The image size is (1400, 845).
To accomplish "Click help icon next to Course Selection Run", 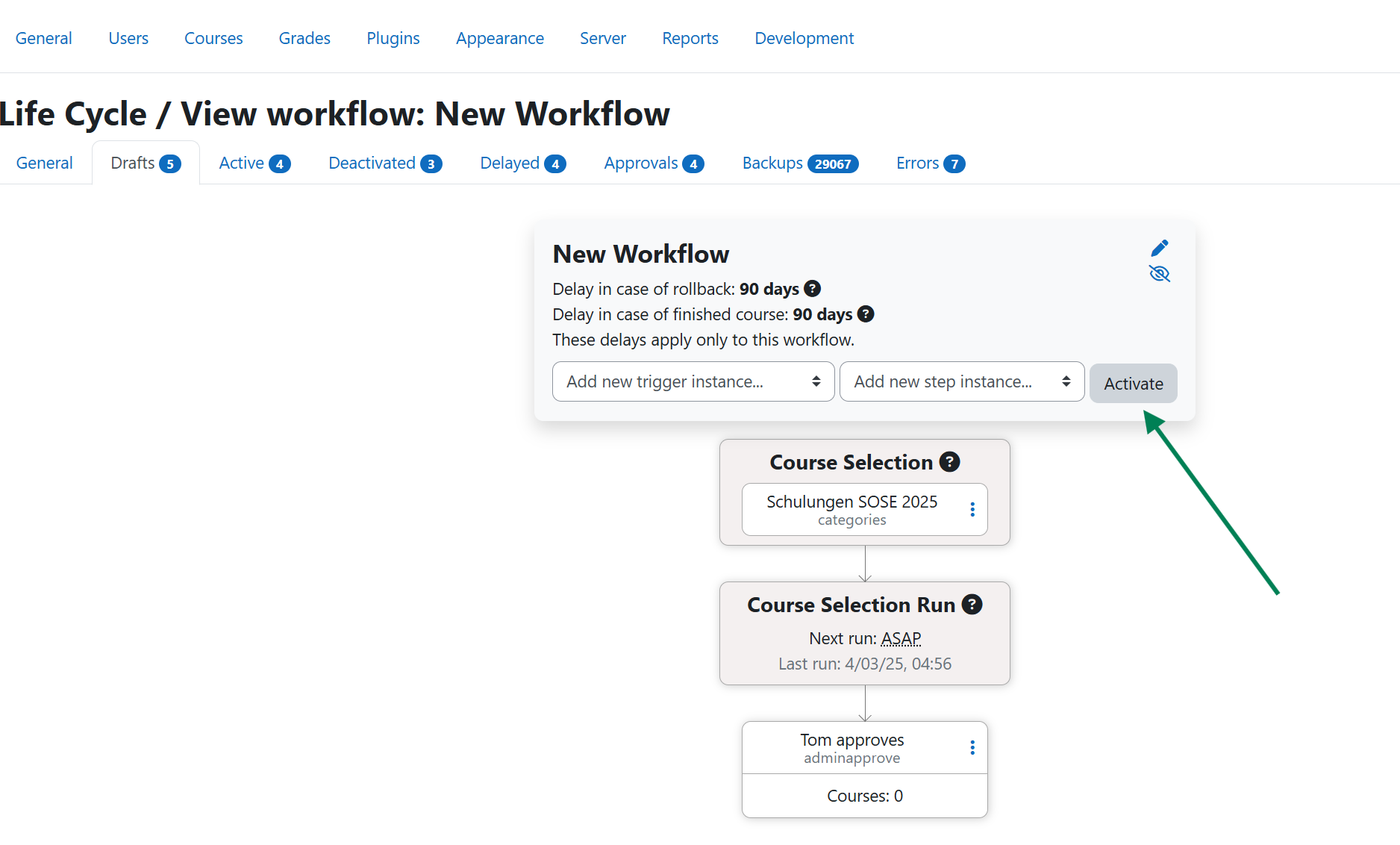I will click(x=972, y=605).
